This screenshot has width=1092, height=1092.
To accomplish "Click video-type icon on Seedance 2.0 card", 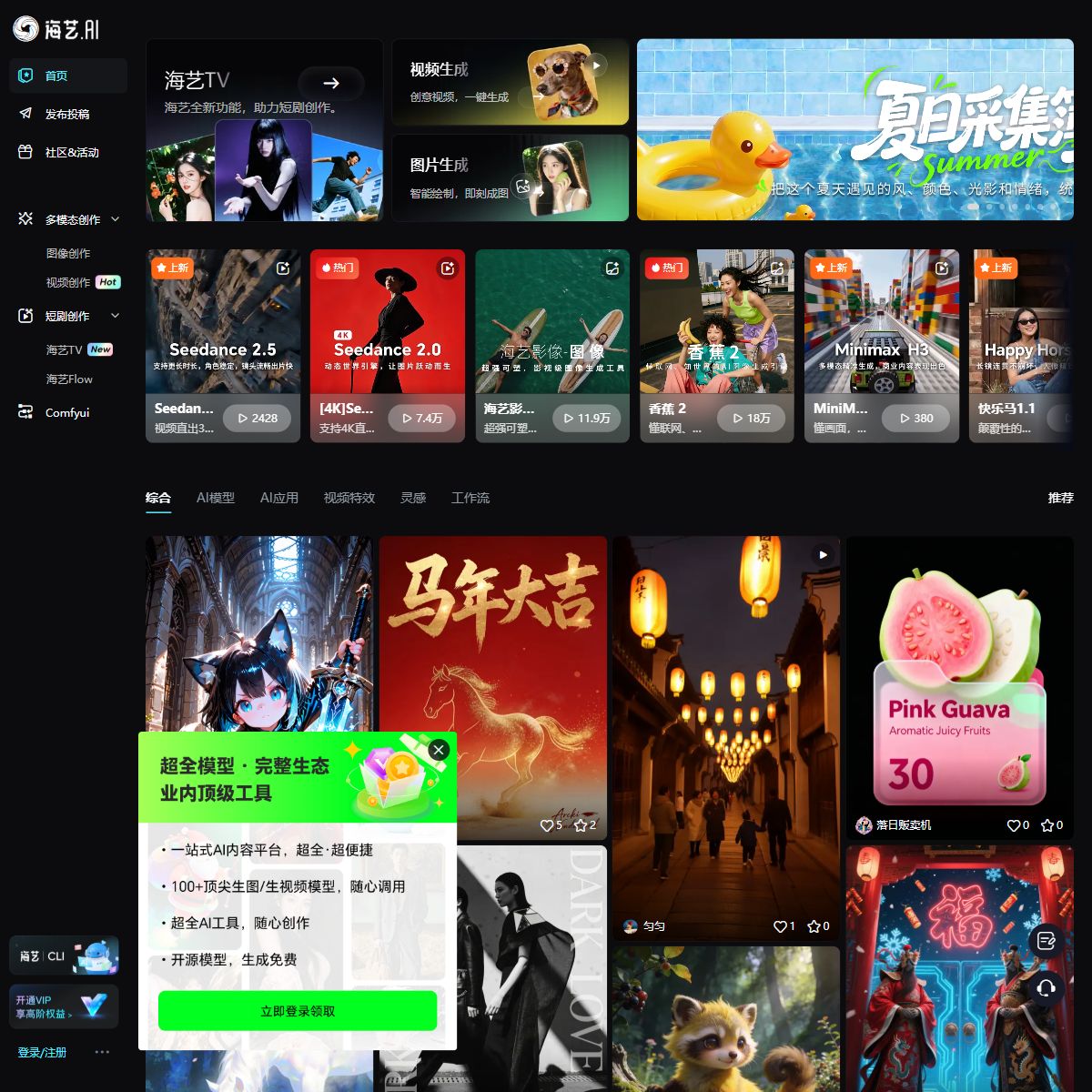I will point(448,268).
